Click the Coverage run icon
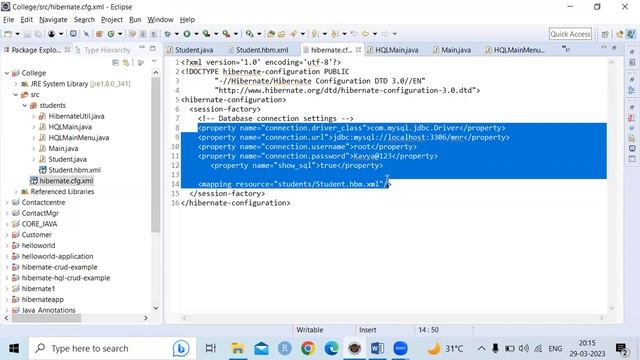The width and height of the screenshot is (640, 360). pos(207,34)
